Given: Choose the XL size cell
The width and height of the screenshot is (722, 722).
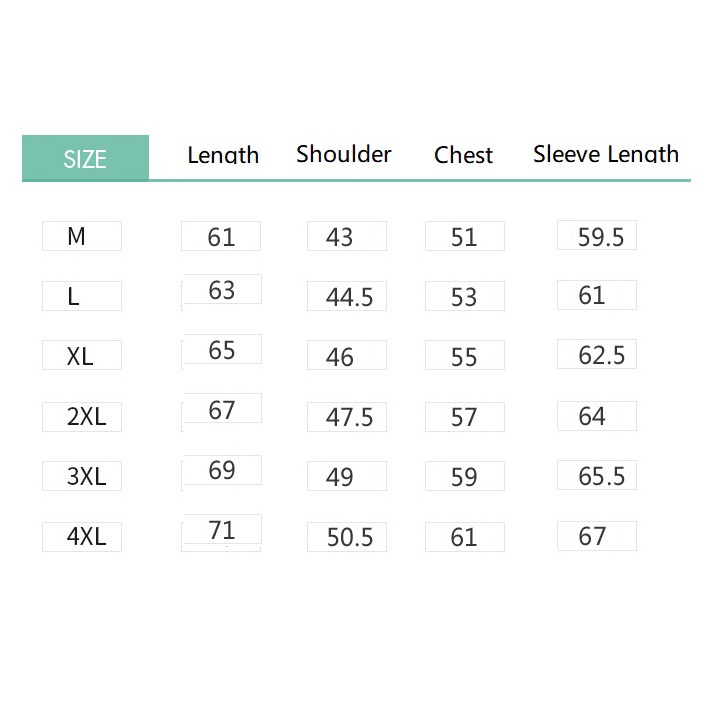Looking at the screenshot, I should (82, 355).
